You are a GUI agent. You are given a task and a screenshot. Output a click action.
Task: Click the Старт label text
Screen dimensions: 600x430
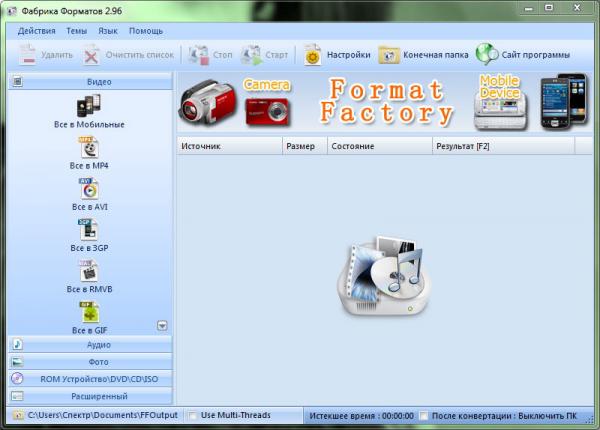click(x=276, y=55)
